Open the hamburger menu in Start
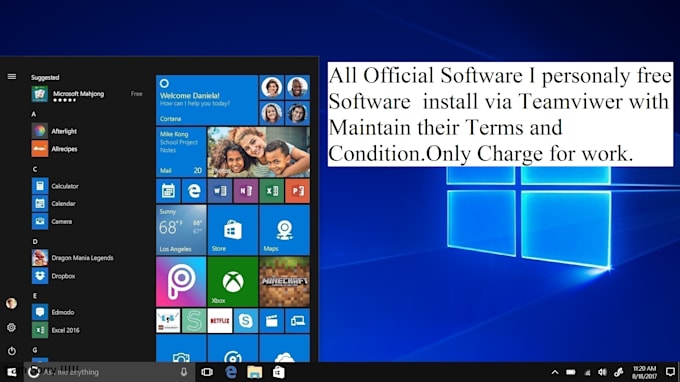 (x=12, y=76)
